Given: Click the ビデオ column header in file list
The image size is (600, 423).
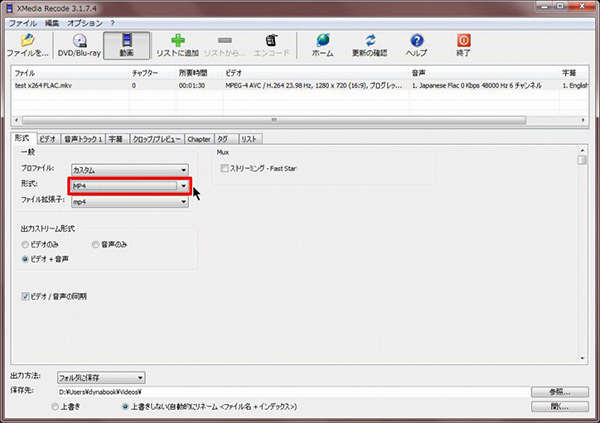Looking at the screenshot, I should point(315,73).
